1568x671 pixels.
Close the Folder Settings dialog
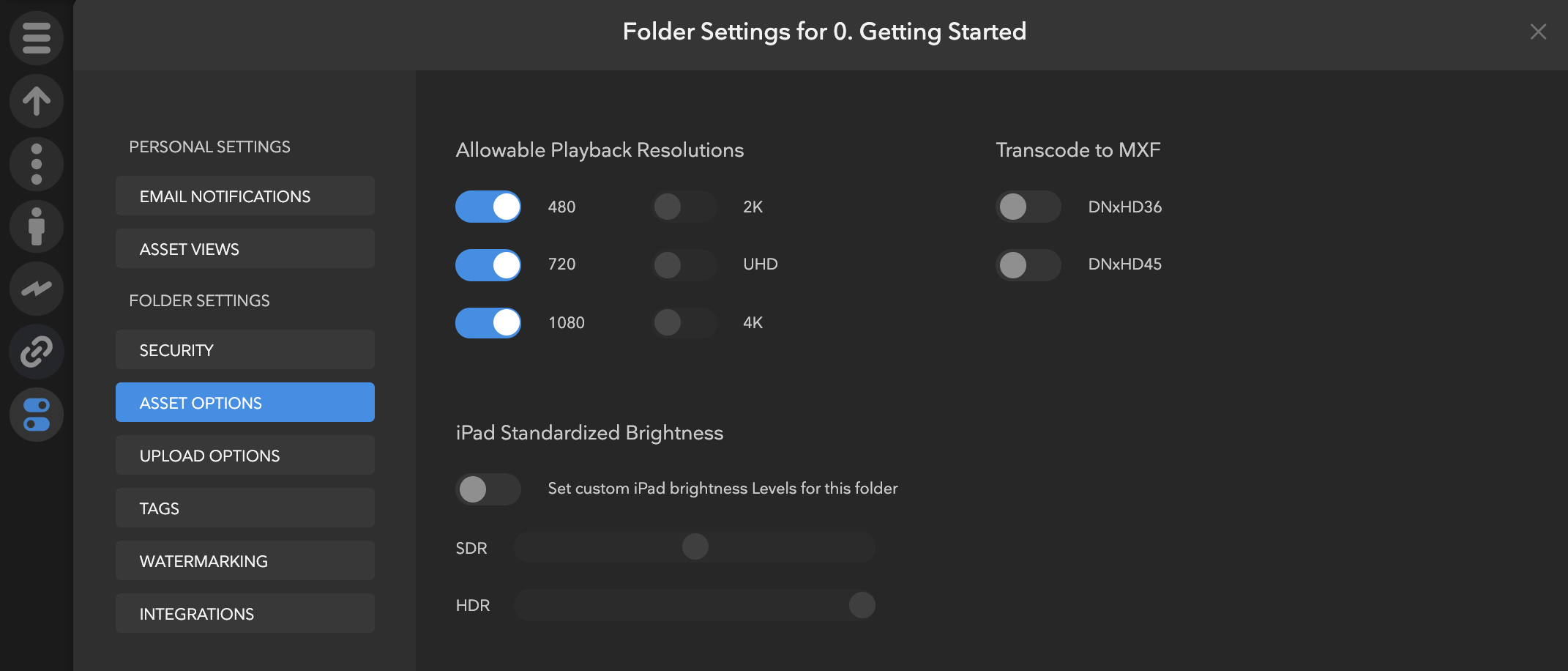pyautogui.click(x=1538, y=31)
